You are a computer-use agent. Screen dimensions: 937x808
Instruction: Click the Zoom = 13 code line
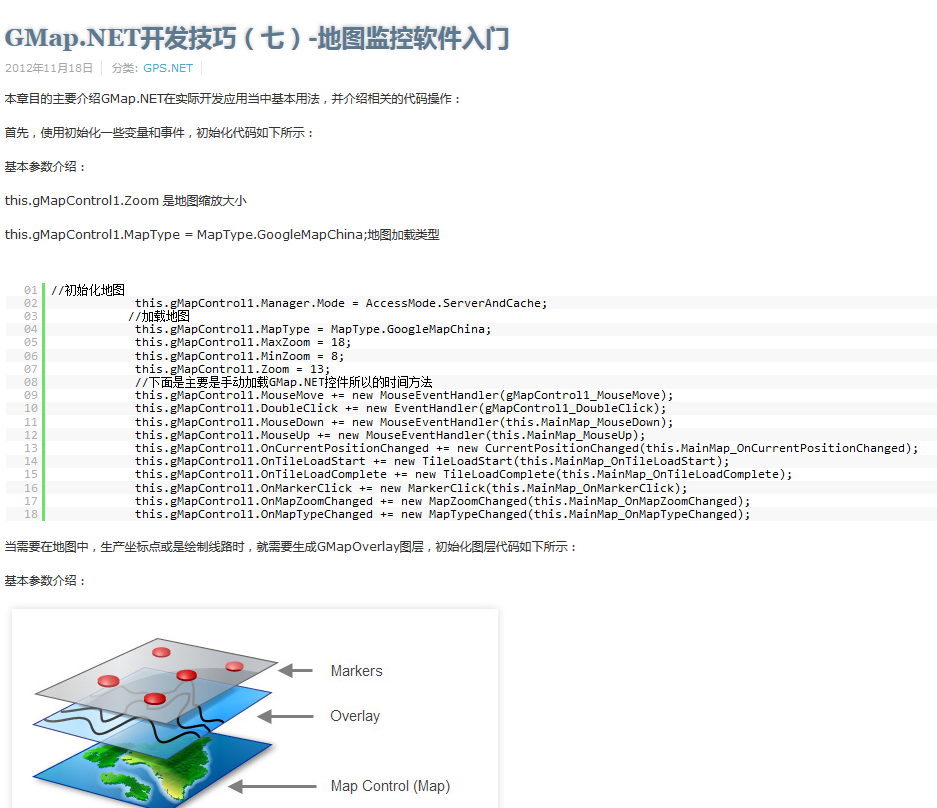(x=232, y=369)
